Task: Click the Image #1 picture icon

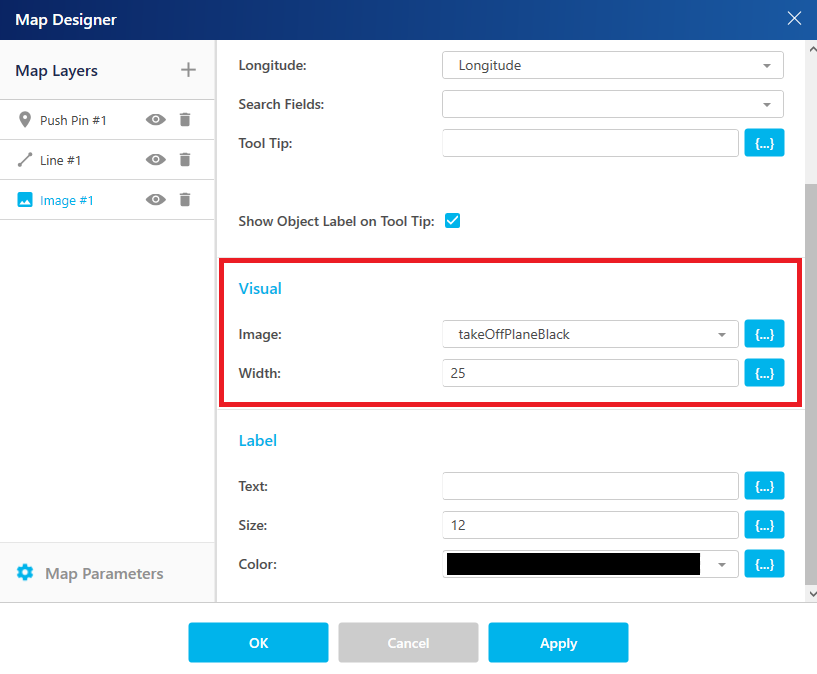Action: (24, 199)
